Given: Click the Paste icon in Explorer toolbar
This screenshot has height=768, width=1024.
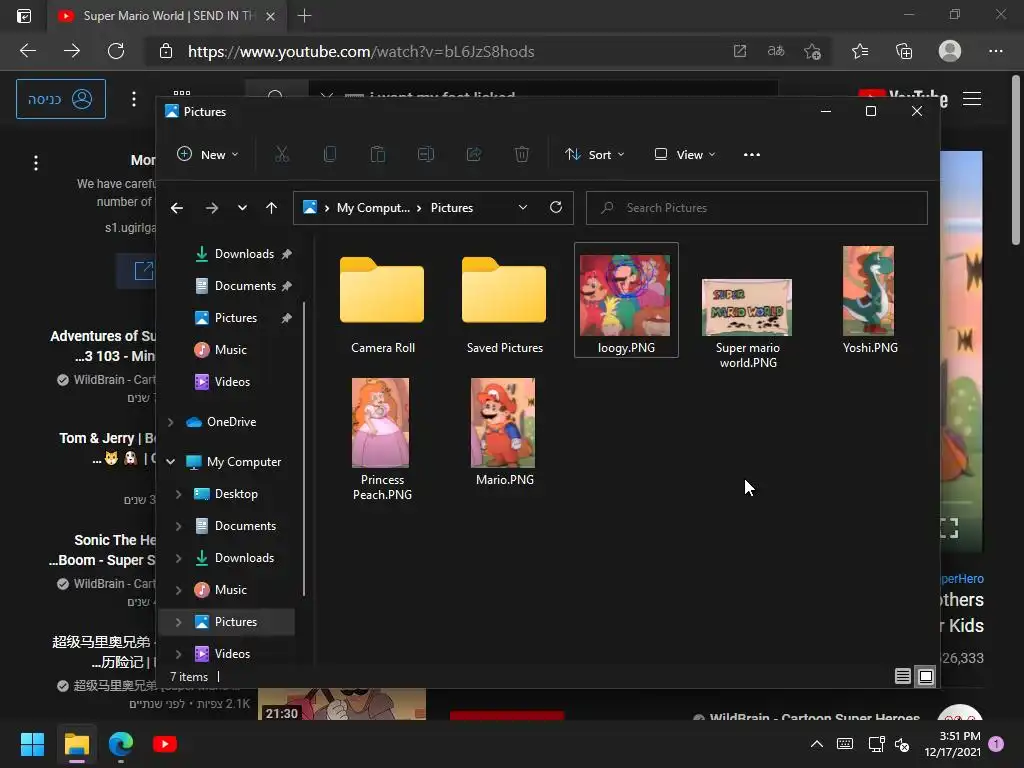Looking at the screenshot, I should pyautogui.click(x=377, y=155).
